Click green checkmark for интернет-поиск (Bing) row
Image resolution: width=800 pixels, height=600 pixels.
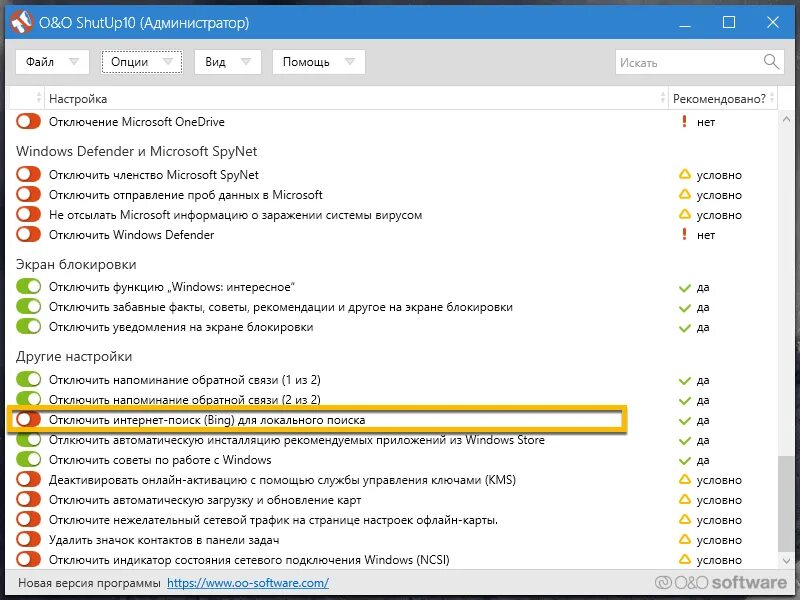coord(684,420)
